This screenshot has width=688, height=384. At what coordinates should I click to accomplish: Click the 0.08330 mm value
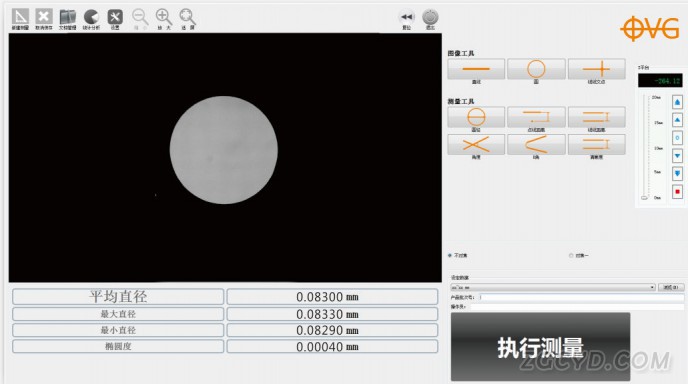click(x=327, y=314)
